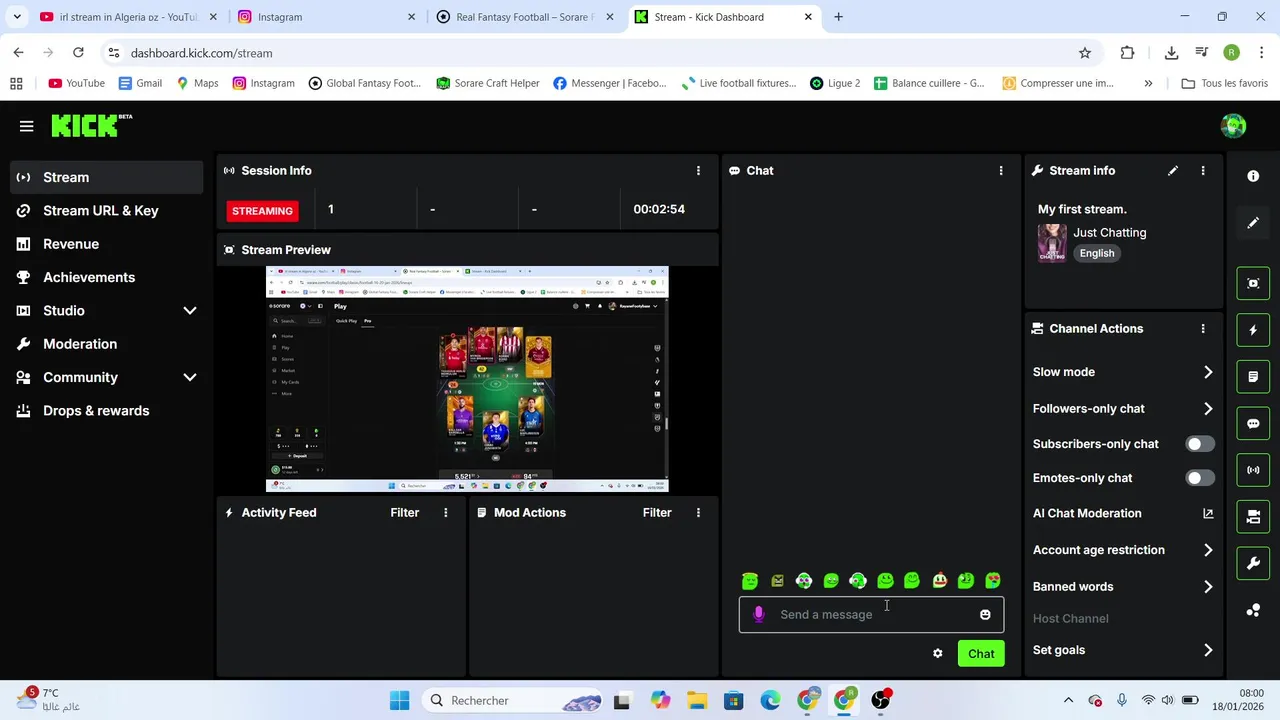
Task: Toggle Subscribers-only chat switch
Action: tap(1199, 444)
